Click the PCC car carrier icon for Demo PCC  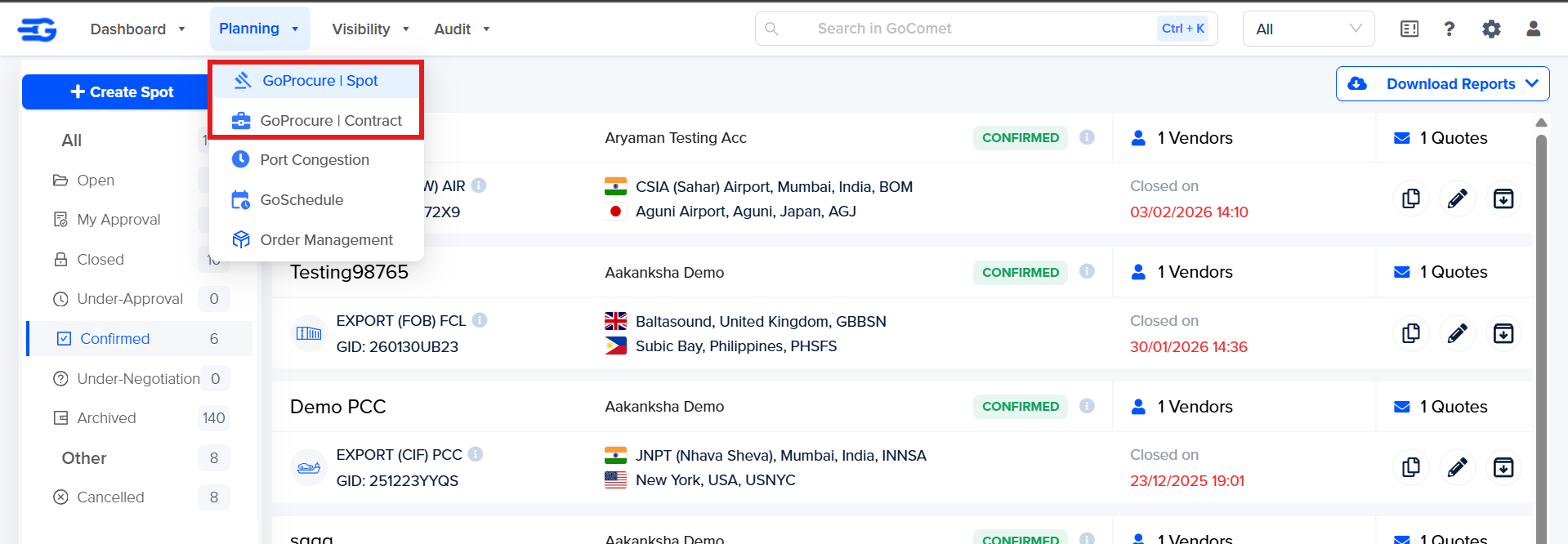point(309,467)
